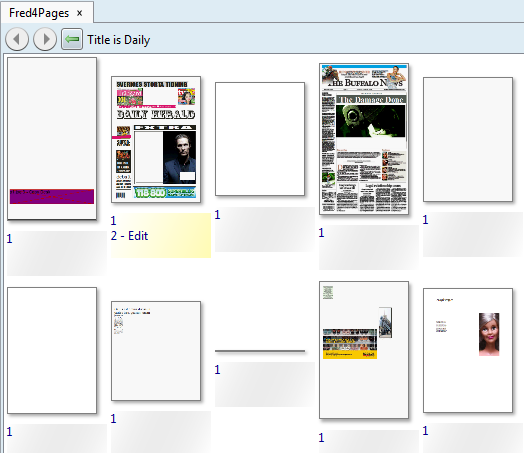Click the round back arrow button
The width and height of the screenshot is (524, 453).
click(17, 39)
